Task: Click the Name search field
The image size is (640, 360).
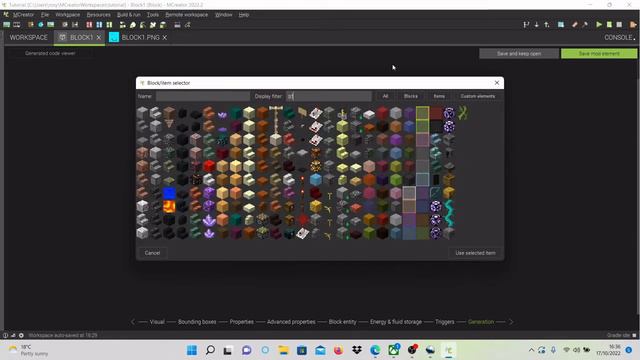Action: [x=203, y=96]
